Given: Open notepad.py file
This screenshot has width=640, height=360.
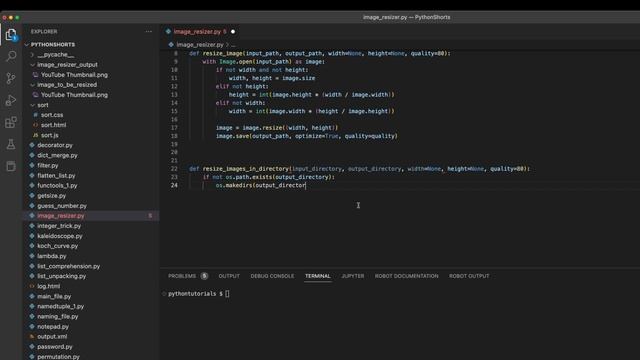Looking at the screenshot, I should click(53, 327).
